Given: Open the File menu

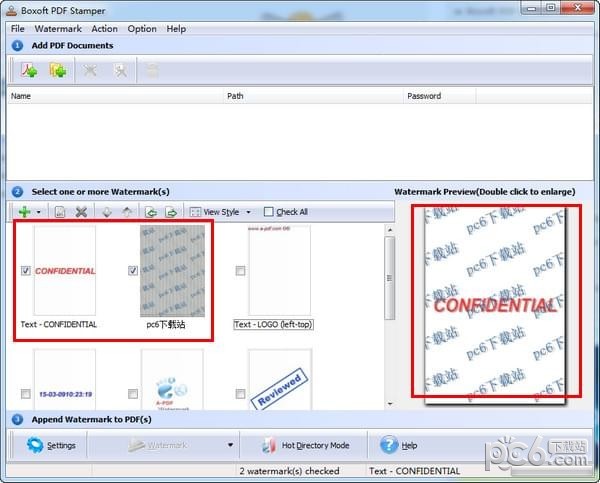Looking at the screenshot, I should (18, 29).
